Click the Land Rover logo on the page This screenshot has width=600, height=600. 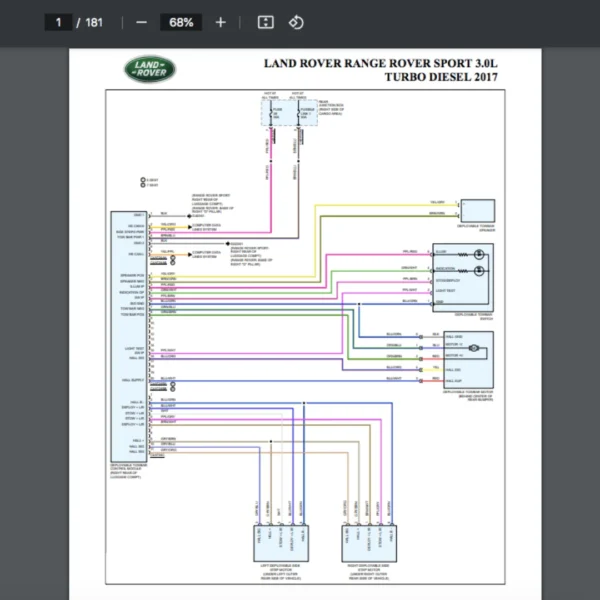tap(149, 69)
